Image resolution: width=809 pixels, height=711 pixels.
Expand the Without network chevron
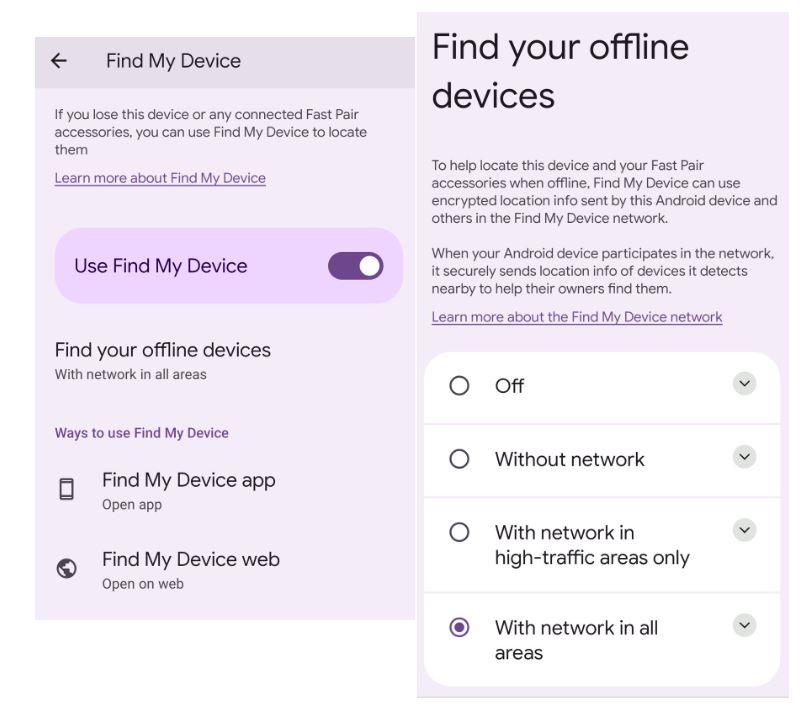pyautogui.click(x=744, y=457)
